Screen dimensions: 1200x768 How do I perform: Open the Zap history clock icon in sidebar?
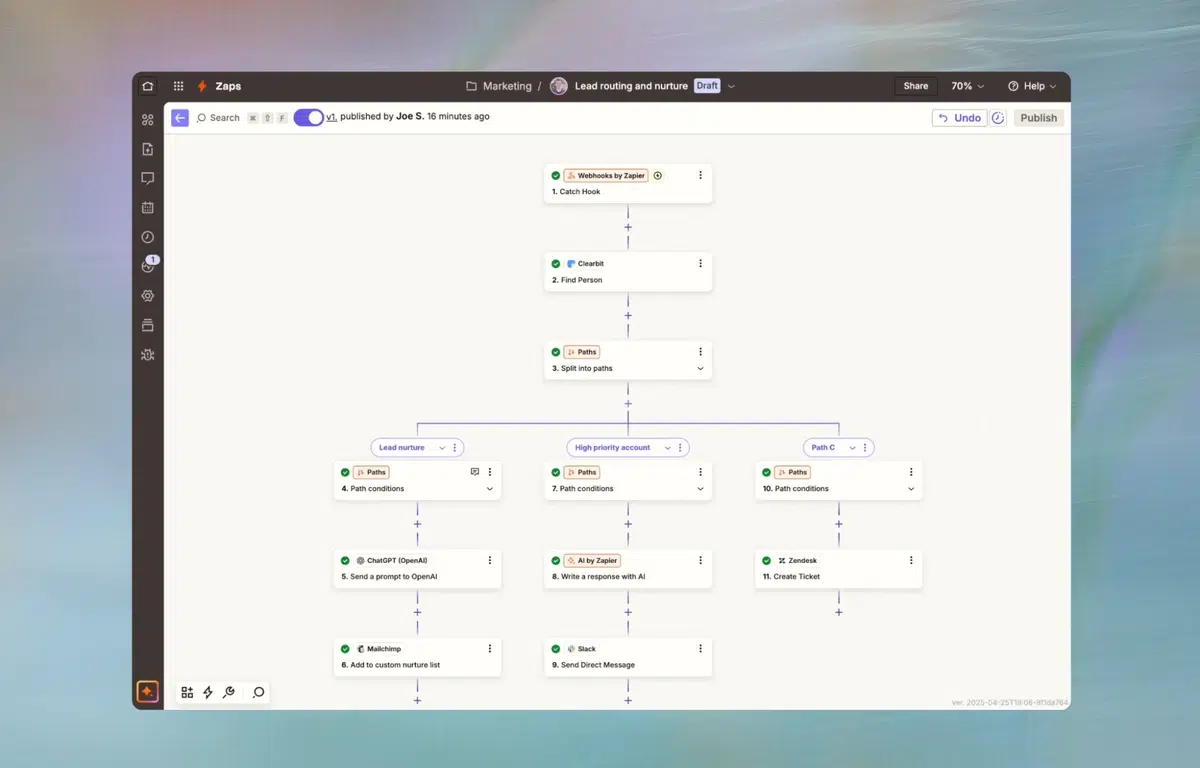(147, 237)
